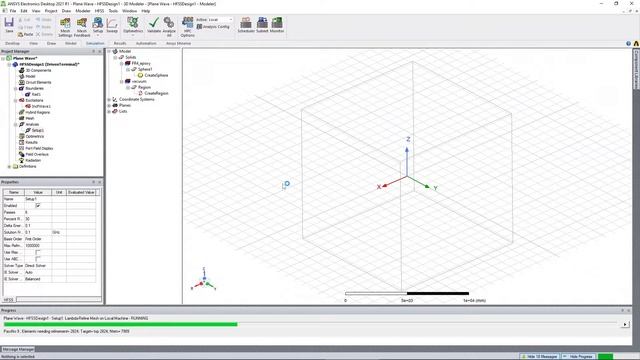Click the Passes value cell
Viewport: 640px width, 360px height.
[x=38, y=212]
